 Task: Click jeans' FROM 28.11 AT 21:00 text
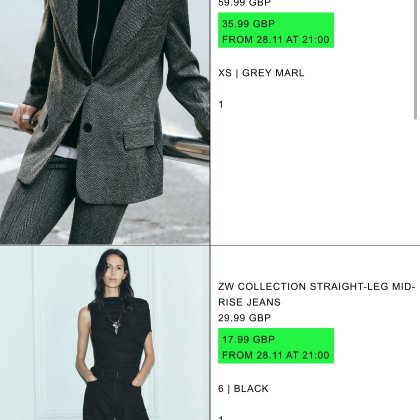[276, 355]
